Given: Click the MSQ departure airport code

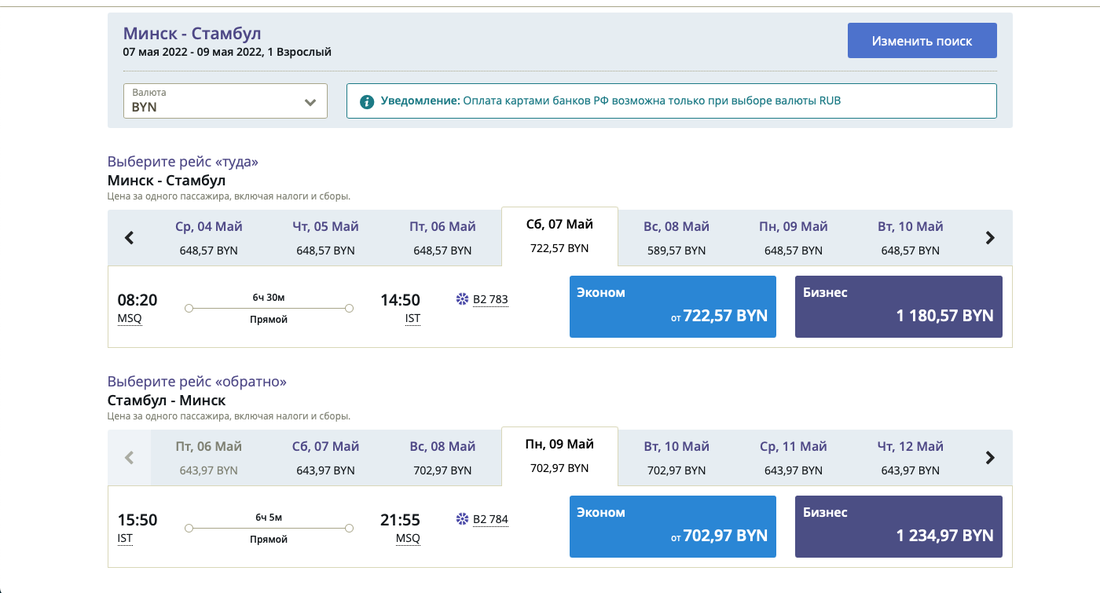Looking at the screenshot, I should (129, 319).
